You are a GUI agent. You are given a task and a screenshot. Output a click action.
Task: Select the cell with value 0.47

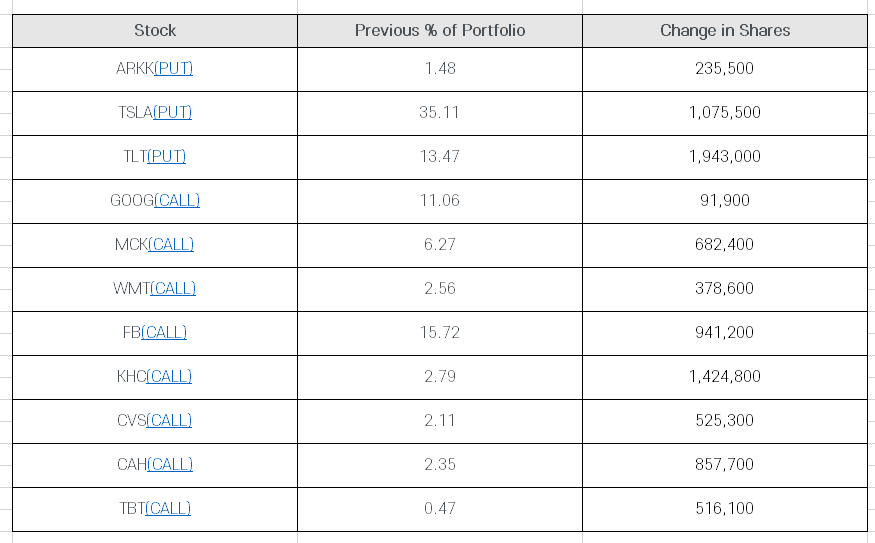440,510
